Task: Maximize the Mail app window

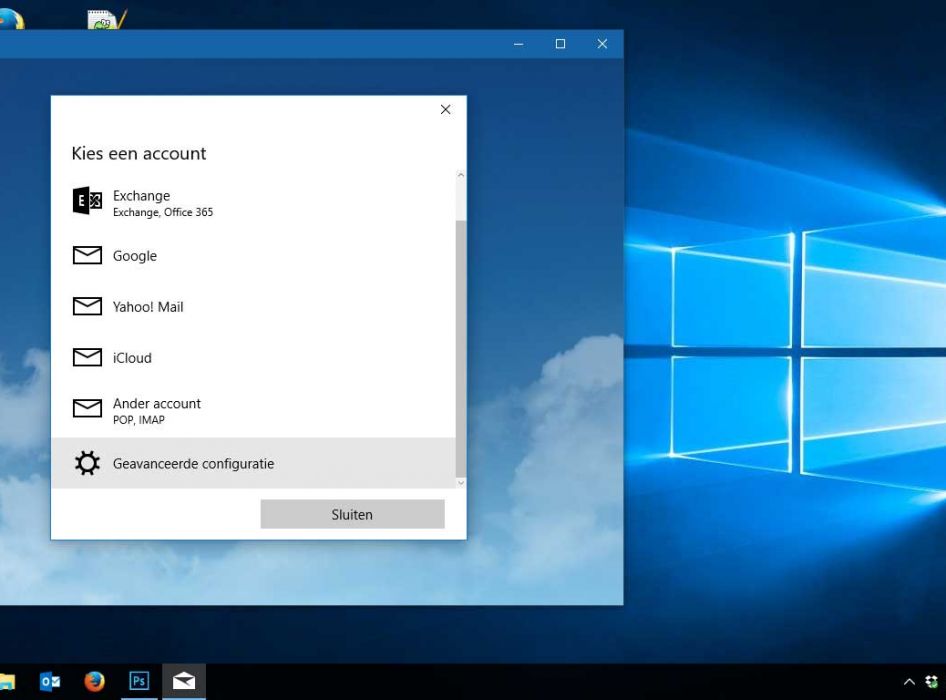Action: point(560,44)
